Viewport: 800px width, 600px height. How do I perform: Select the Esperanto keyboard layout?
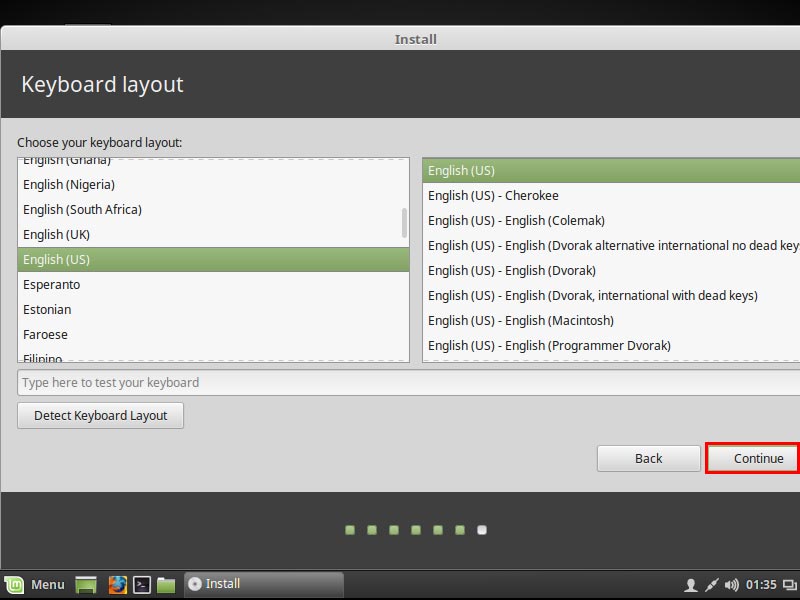point(55,284)
